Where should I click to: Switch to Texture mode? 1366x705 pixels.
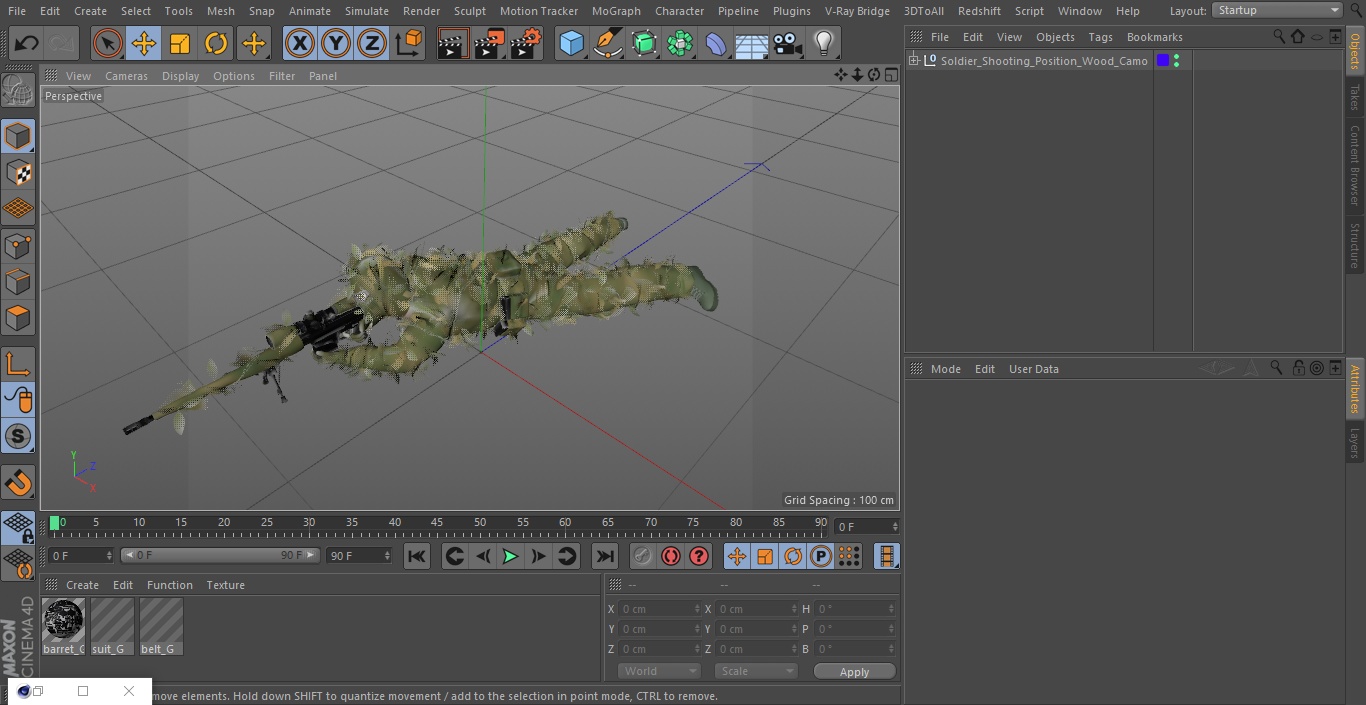click(18, 173)
